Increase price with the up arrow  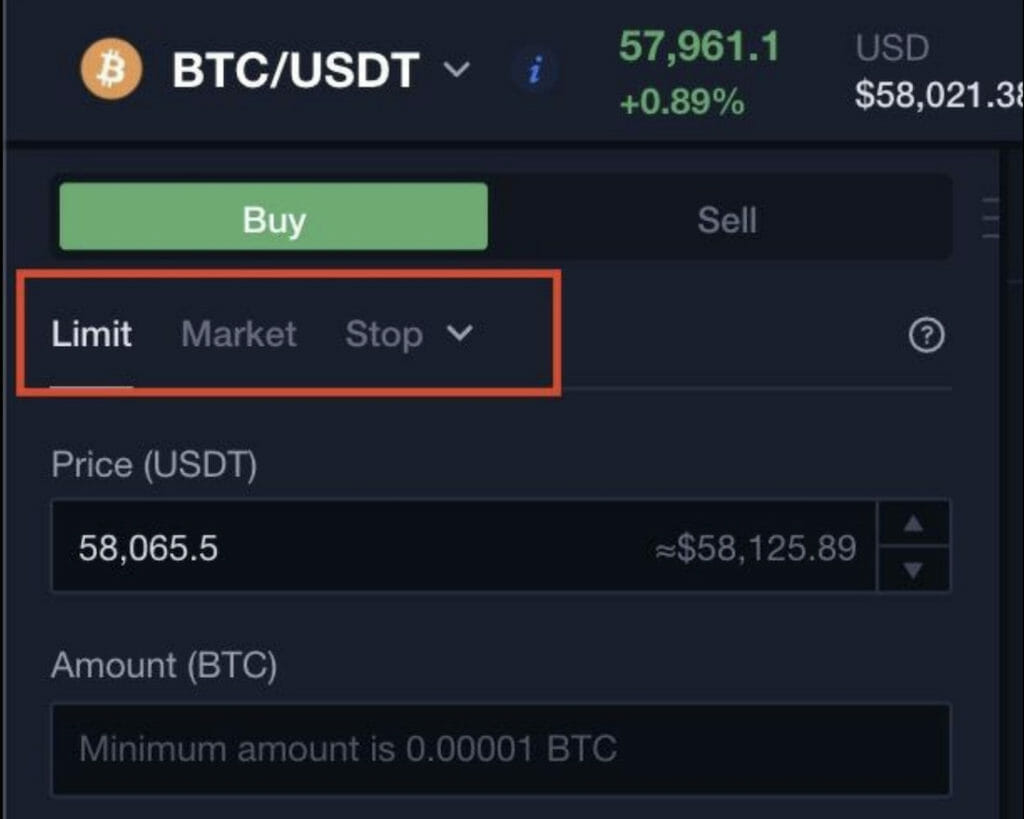pos(913,523)
